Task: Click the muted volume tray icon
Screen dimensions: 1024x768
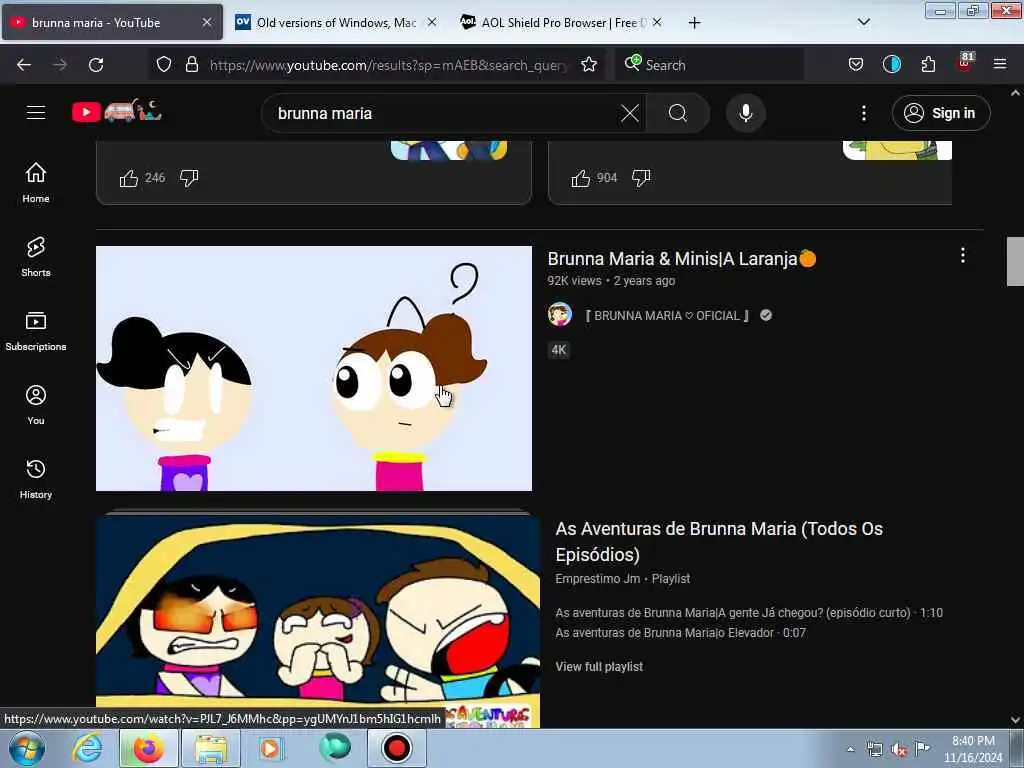Action: 899,750
